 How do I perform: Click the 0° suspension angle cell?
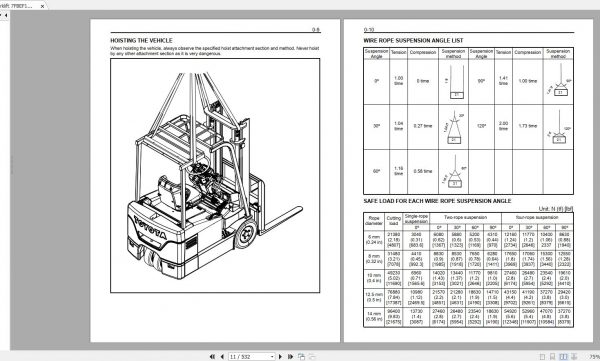click(x=377, y=81)
